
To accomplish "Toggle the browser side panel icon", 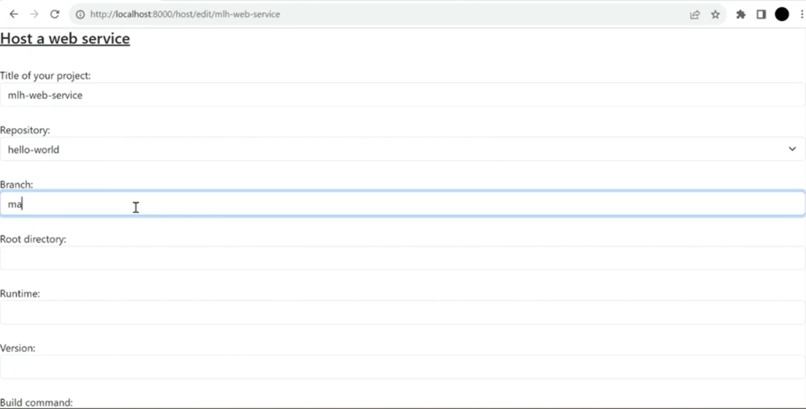I will (x=761, y=14).
